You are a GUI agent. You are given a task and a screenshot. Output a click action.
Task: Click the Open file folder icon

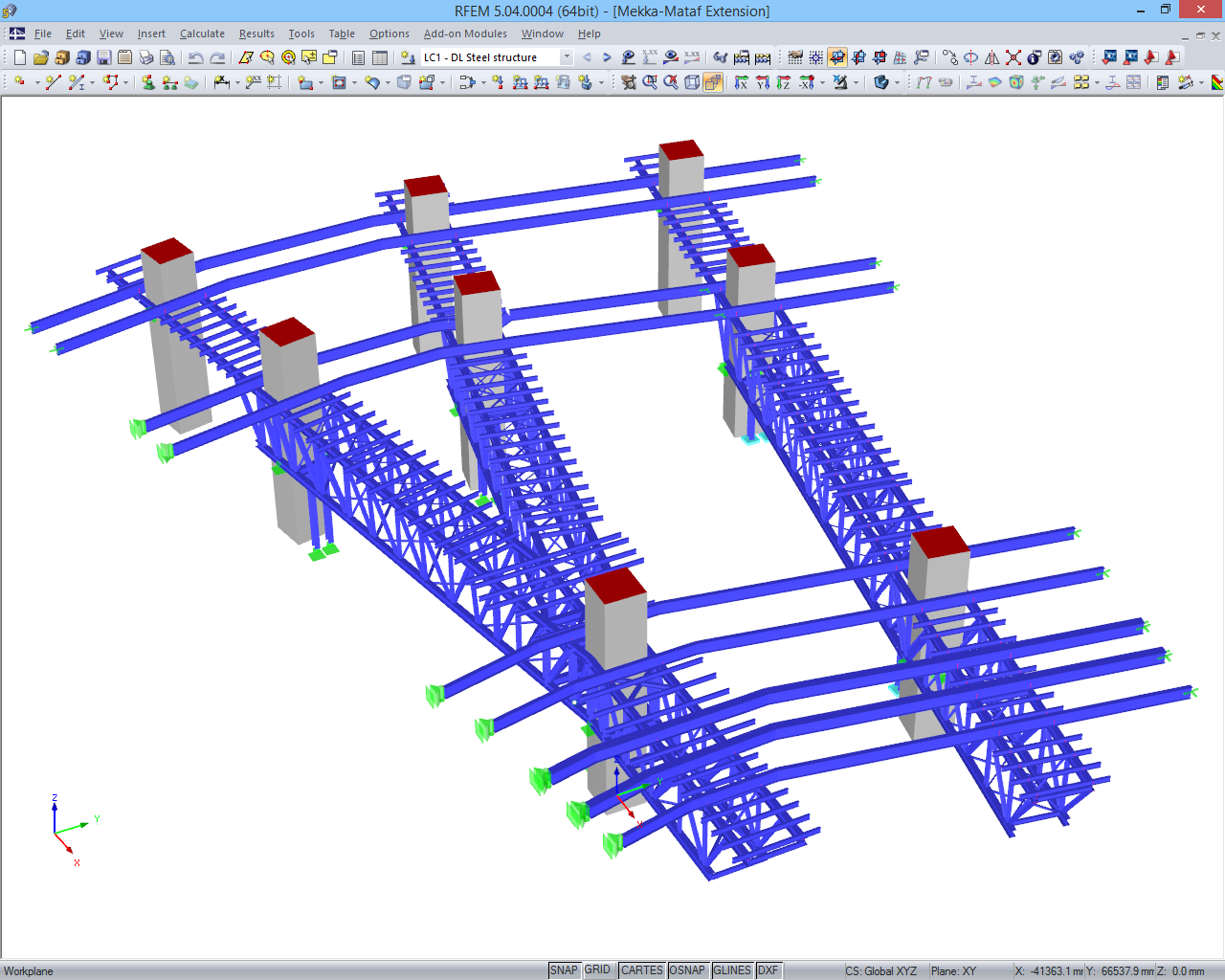click(41, 57)
